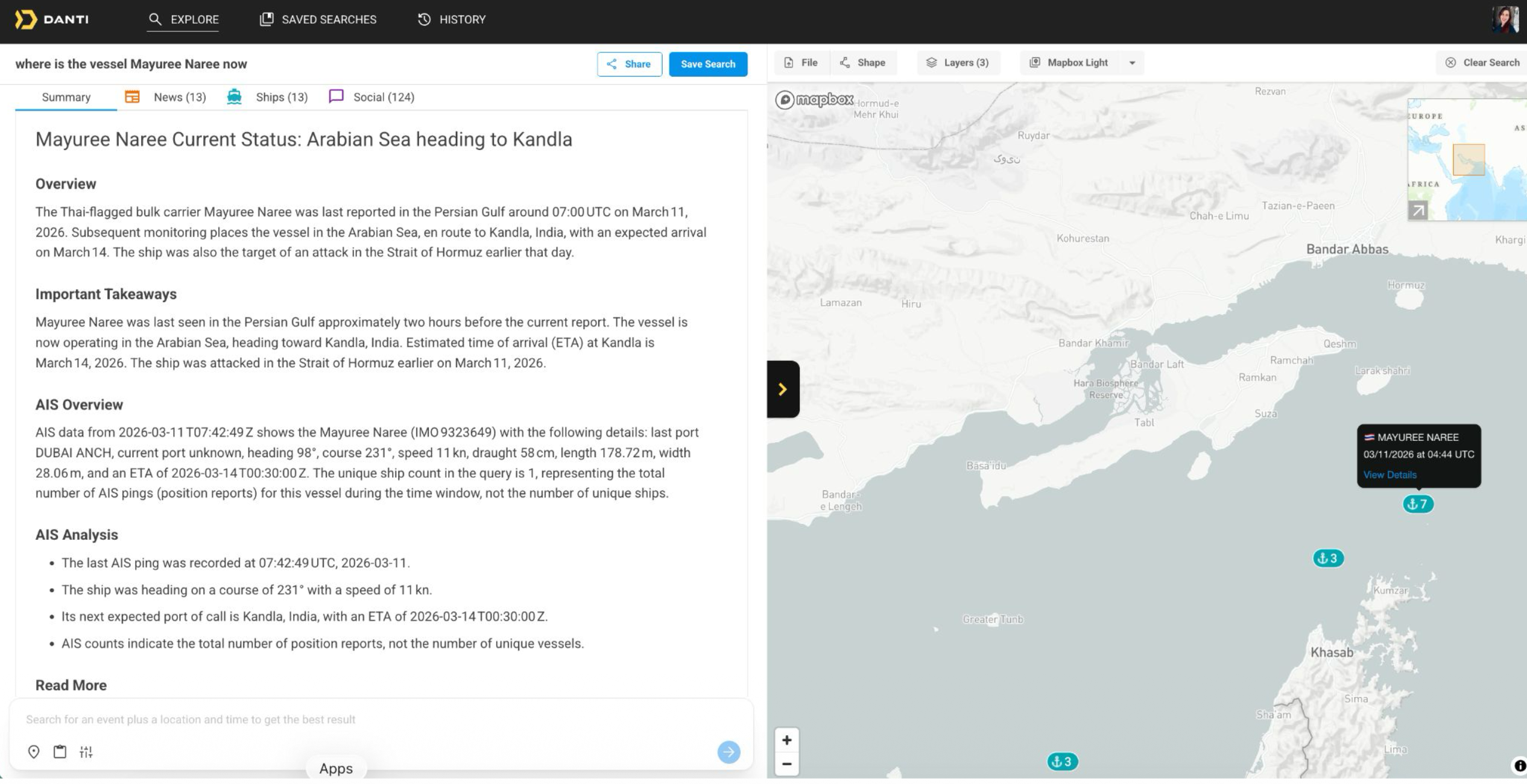Submit search with the blue arrow button
This screenshot has width=1527, height=784.
[729, 751]
